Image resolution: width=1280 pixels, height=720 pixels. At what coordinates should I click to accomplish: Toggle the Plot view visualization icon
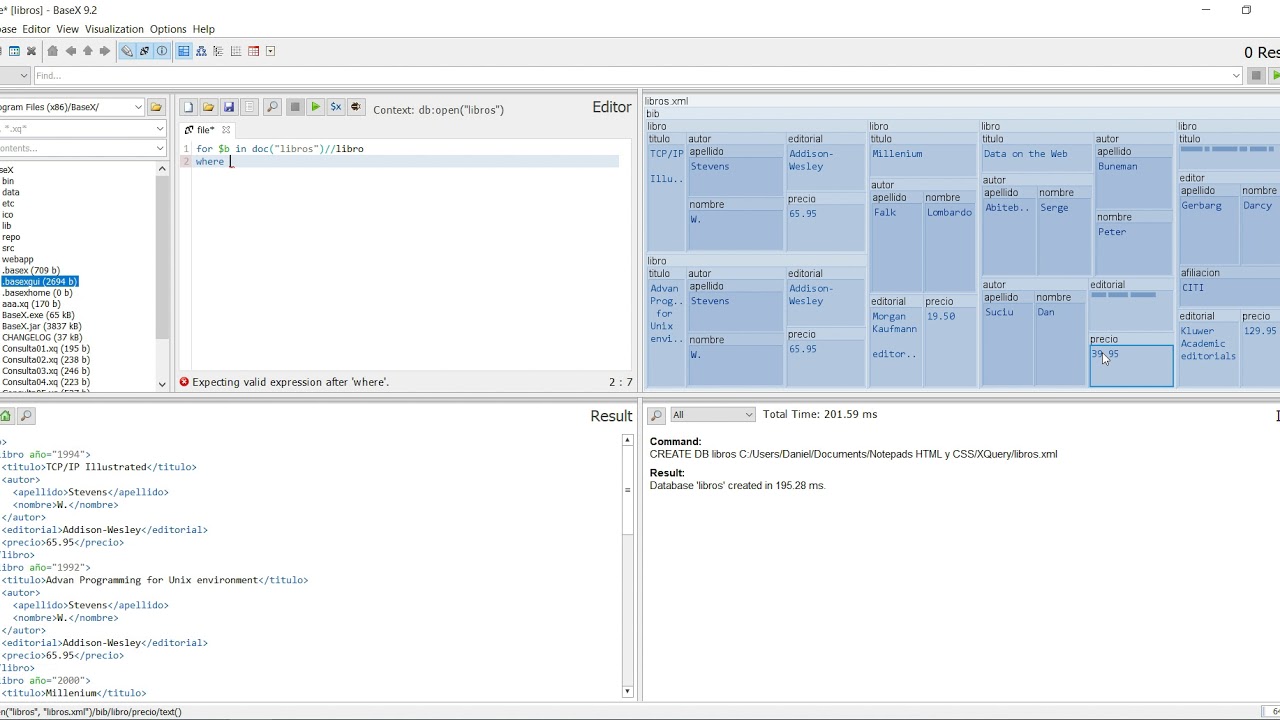coord(236,51)
